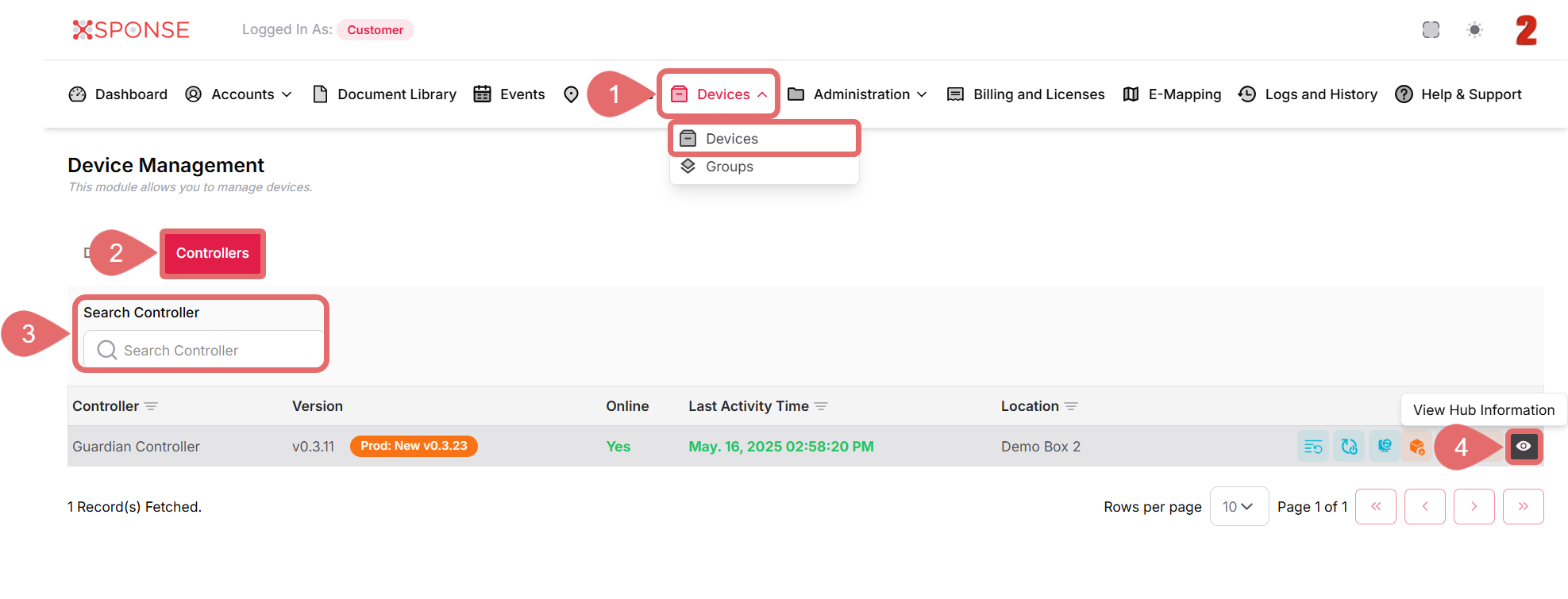Toggle fullscreen with the dashed square icon
Viewport: 1568px width, 599px height.
coord(1431,30)
